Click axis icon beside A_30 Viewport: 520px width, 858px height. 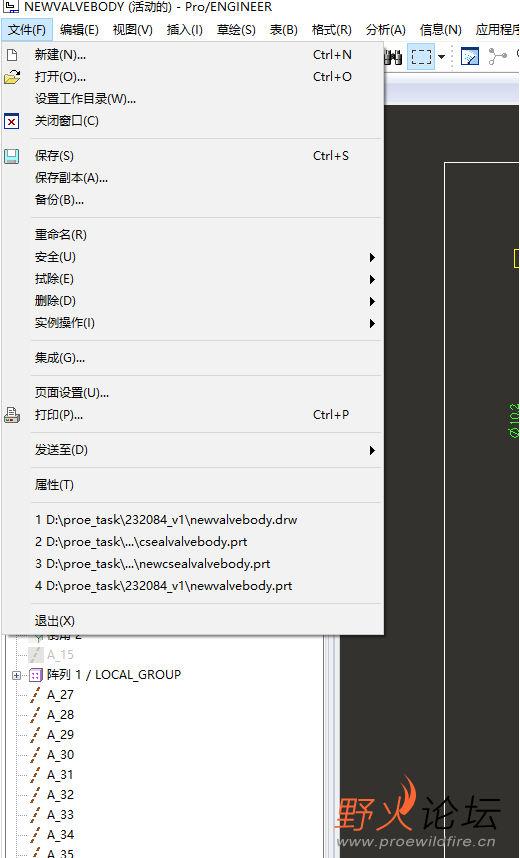click(36, 755)
